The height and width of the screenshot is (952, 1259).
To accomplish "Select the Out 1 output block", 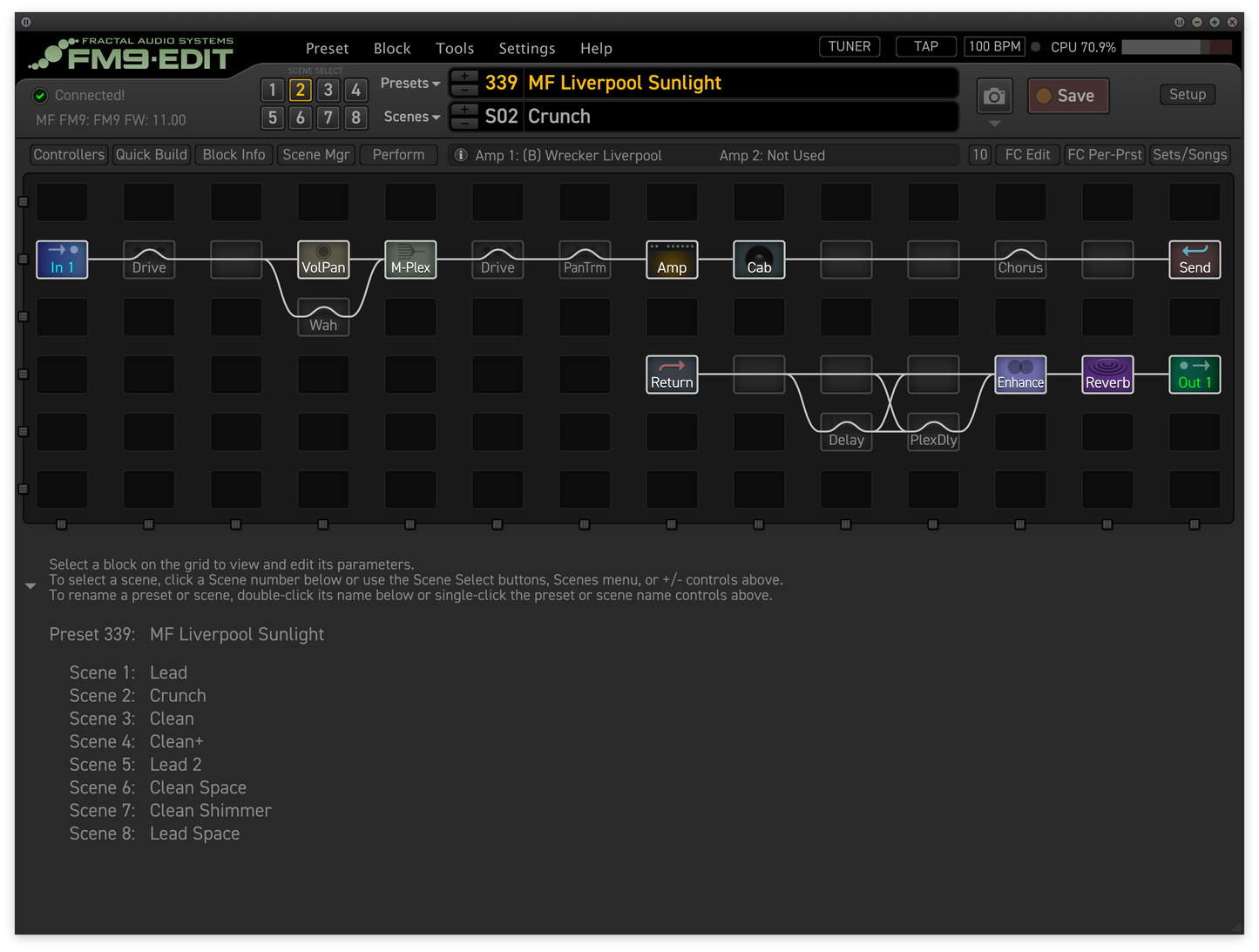I will coord(1195,375).
